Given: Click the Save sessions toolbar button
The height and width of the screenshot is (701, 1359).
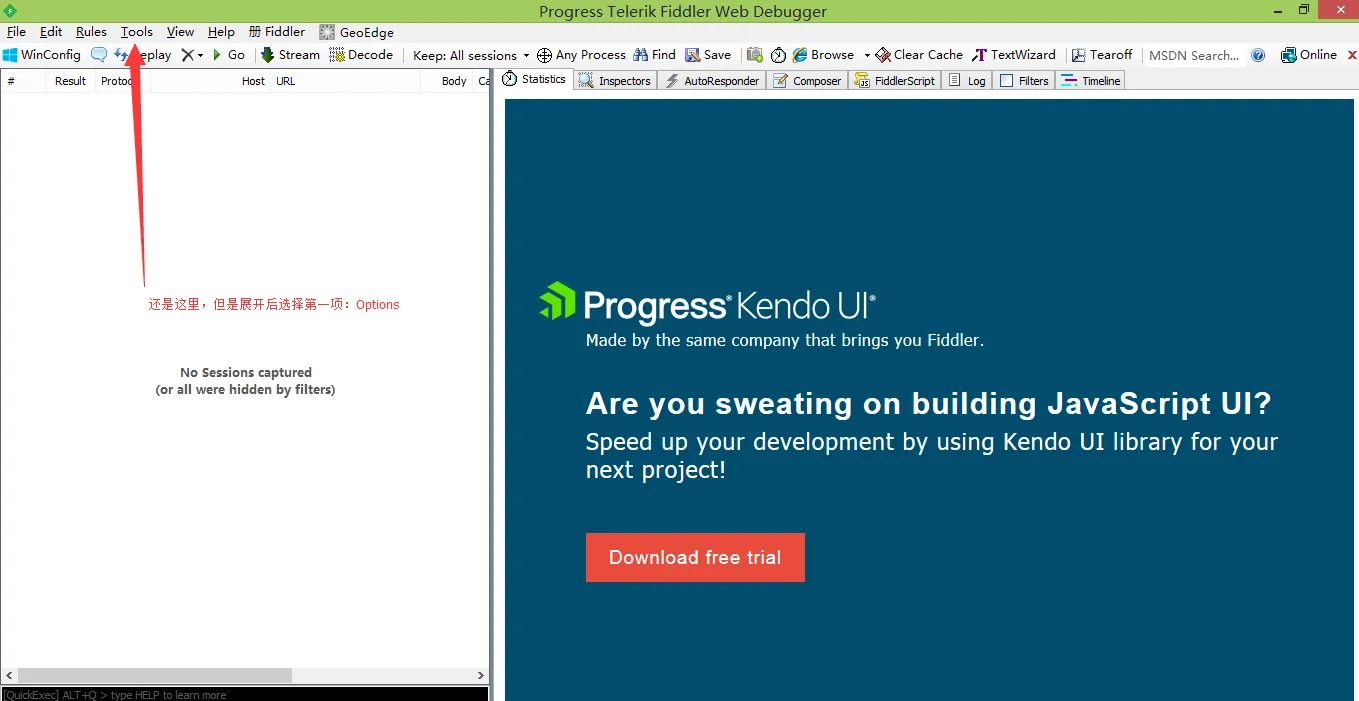Looking at the screenshot, I should (x=708, y=55).
